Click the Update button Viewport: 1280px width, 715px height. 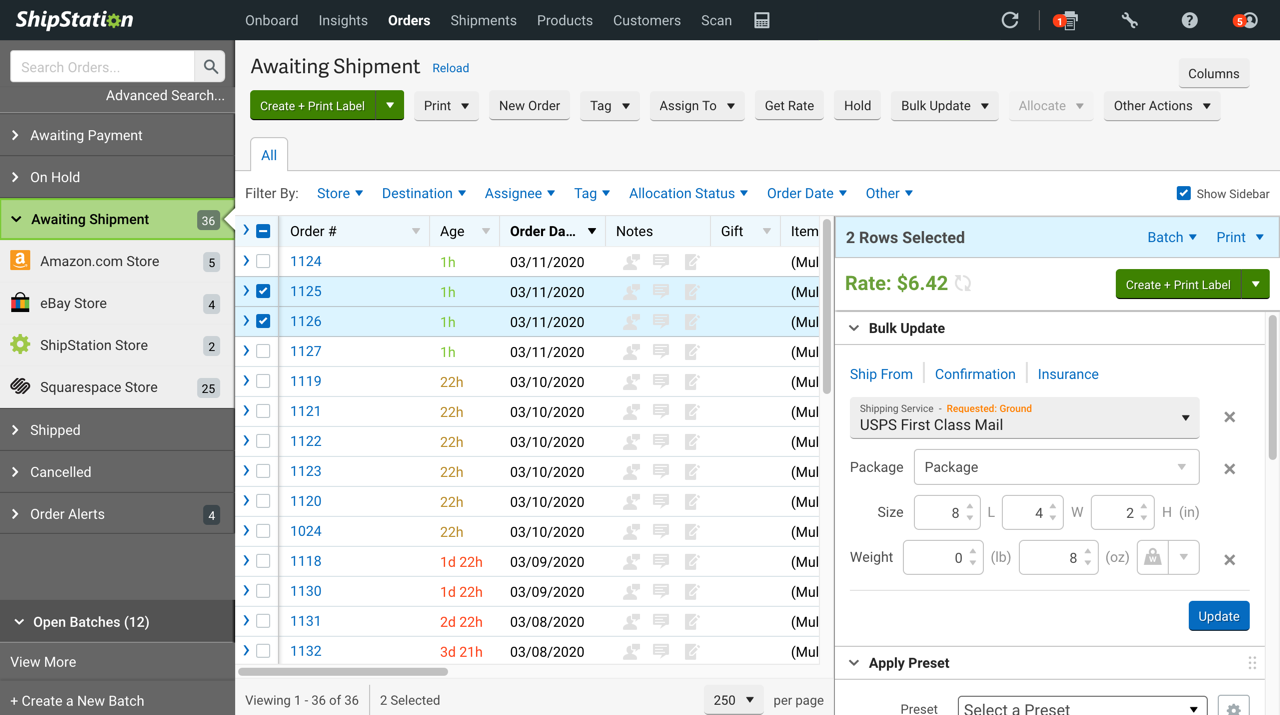point(1219,616)
